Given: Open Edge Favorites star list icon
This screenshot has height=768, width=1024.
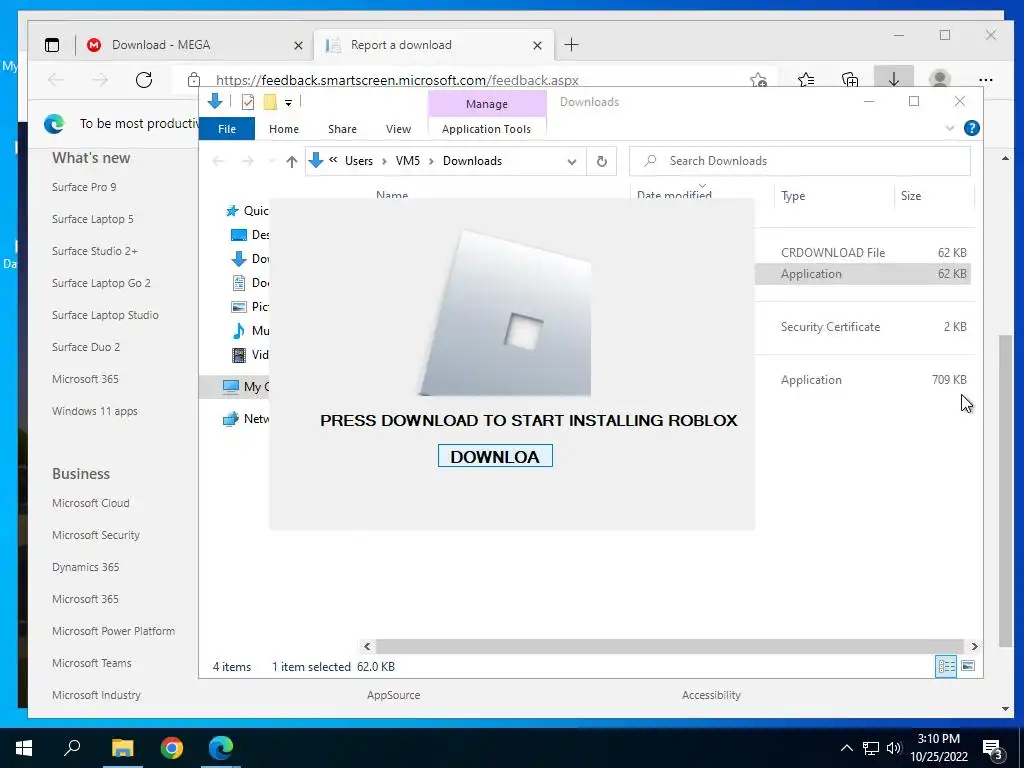Looking at the screenshot, I should (x=806, y=80).
